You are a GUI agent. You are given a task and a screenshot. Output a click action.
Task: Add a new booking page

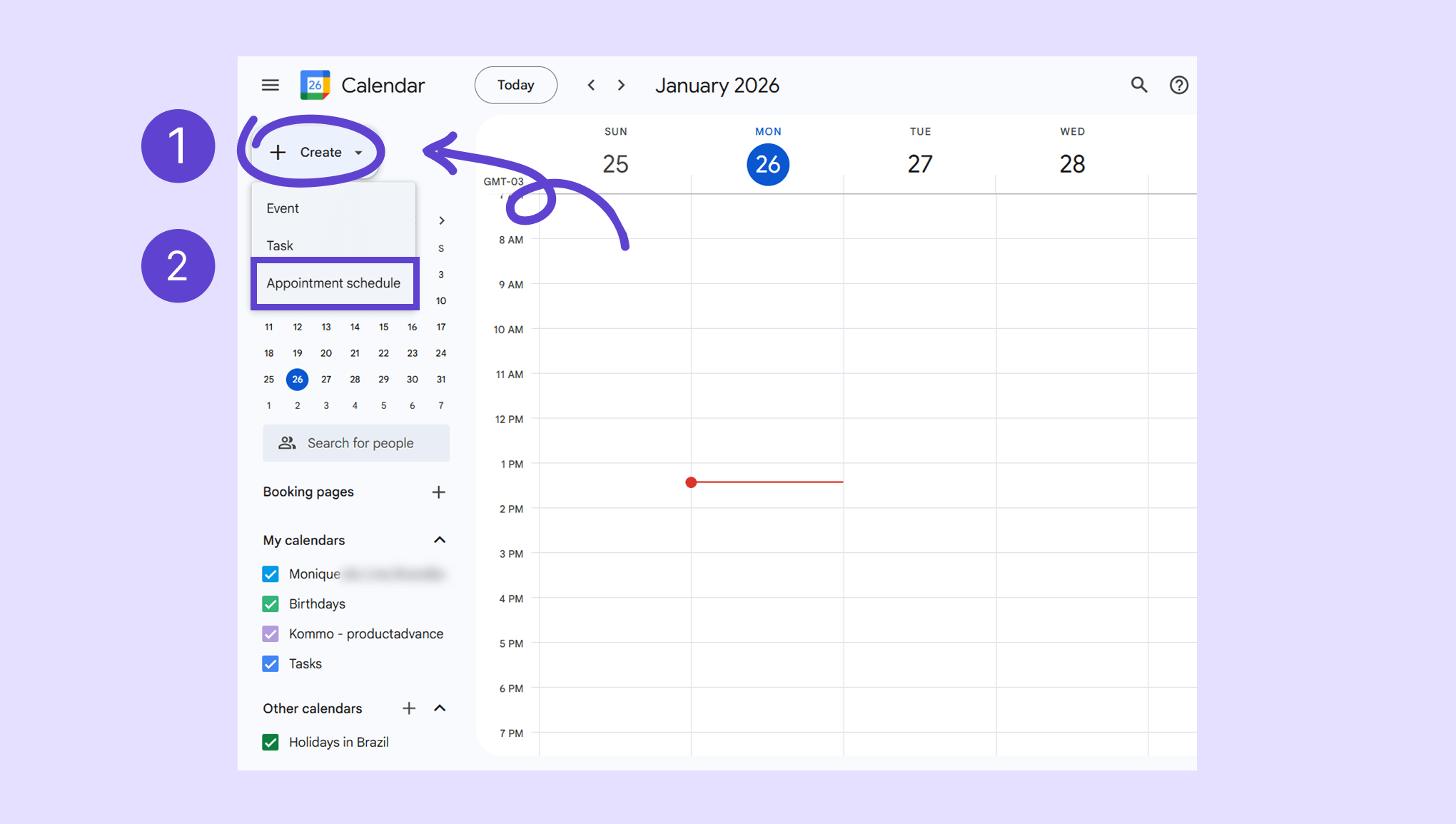pos(438,492)
